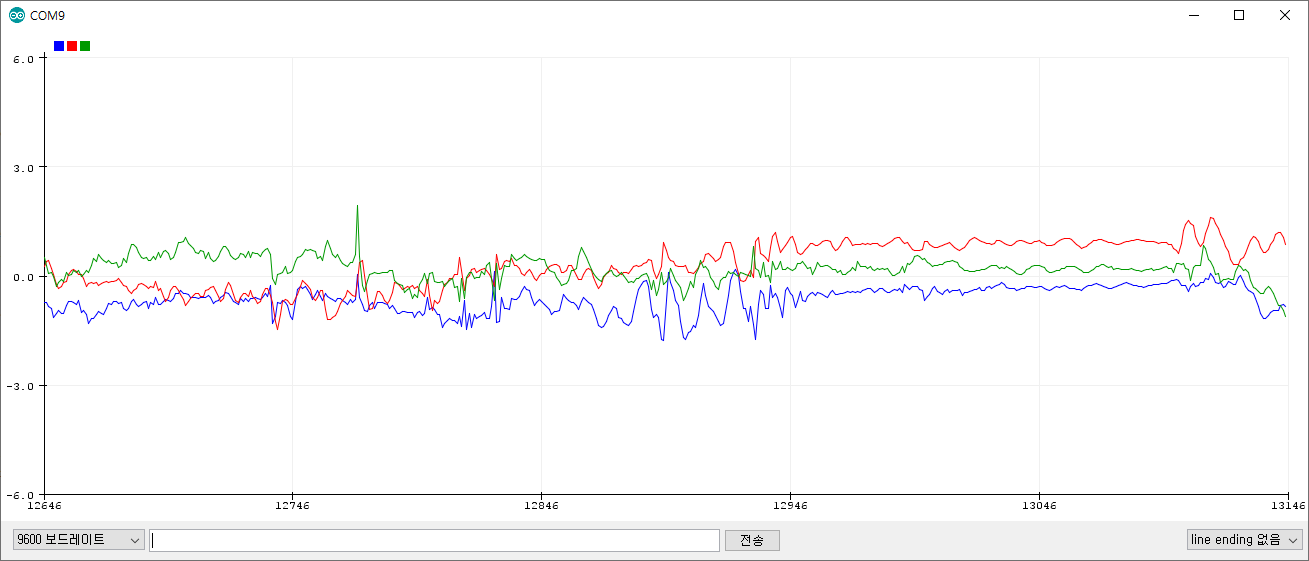The image size is (1309, 561).
Task: Click the 13046 x-axis label
Action: point(1039,507)
